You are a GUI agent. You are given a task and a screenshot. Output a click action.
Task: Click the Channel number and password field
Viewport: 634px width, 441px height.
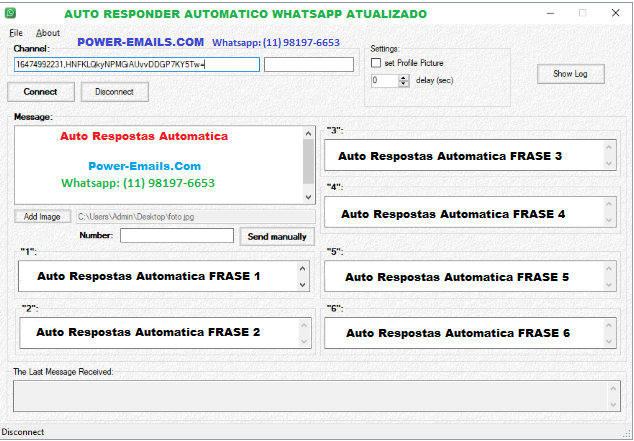137,65
